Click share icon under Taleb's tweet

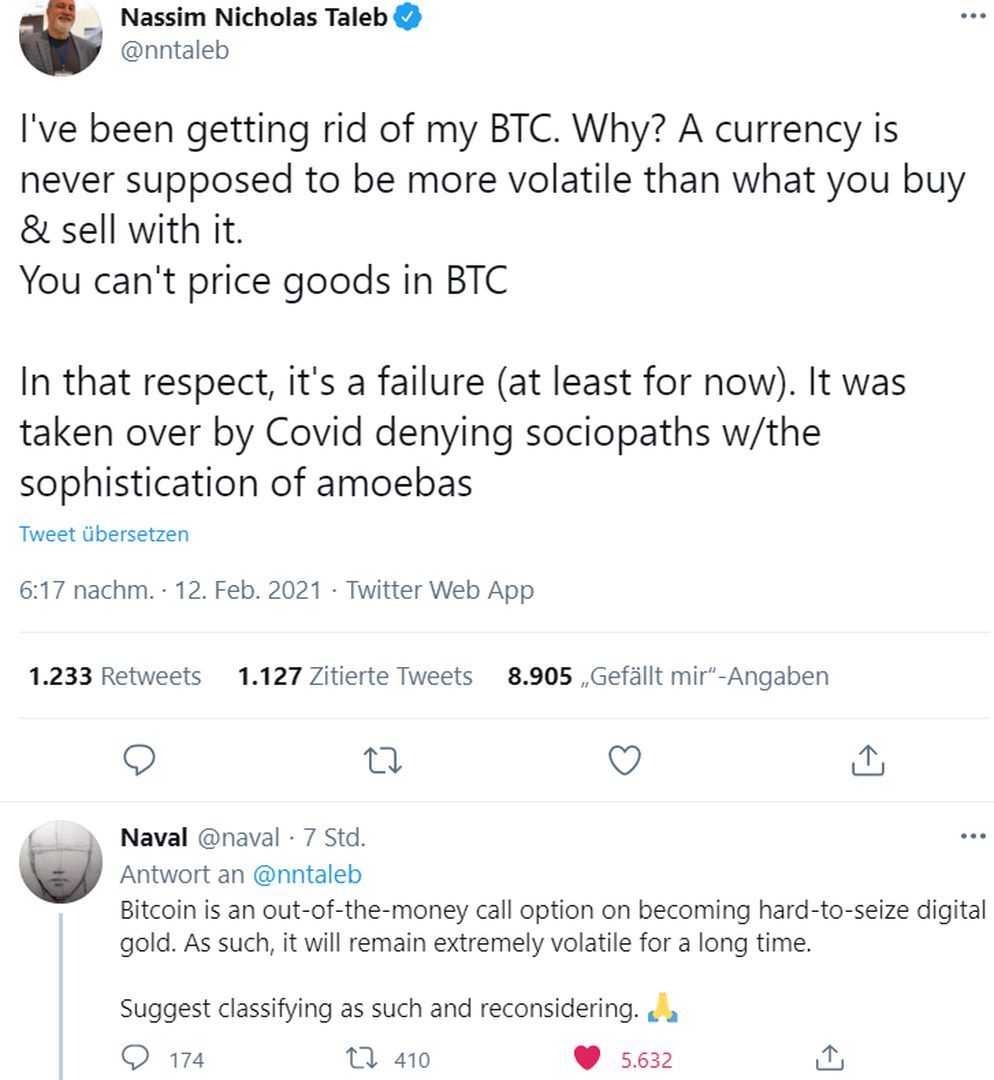click(867, 762)
